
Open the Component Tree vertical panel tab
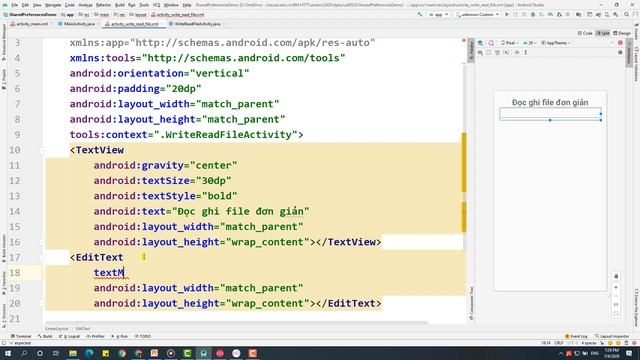tap(471, 303)
